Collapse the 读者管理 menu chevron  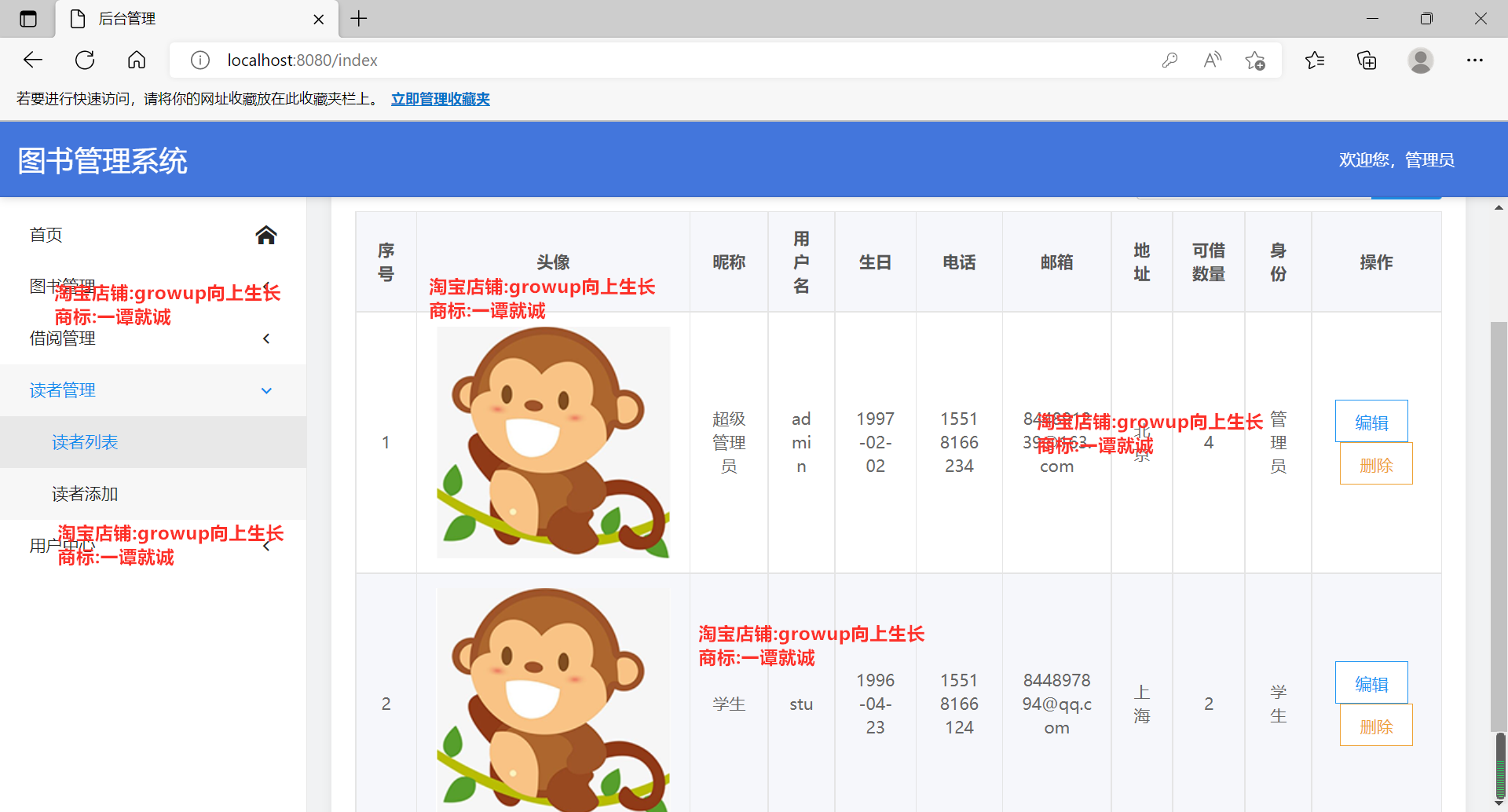266,390
